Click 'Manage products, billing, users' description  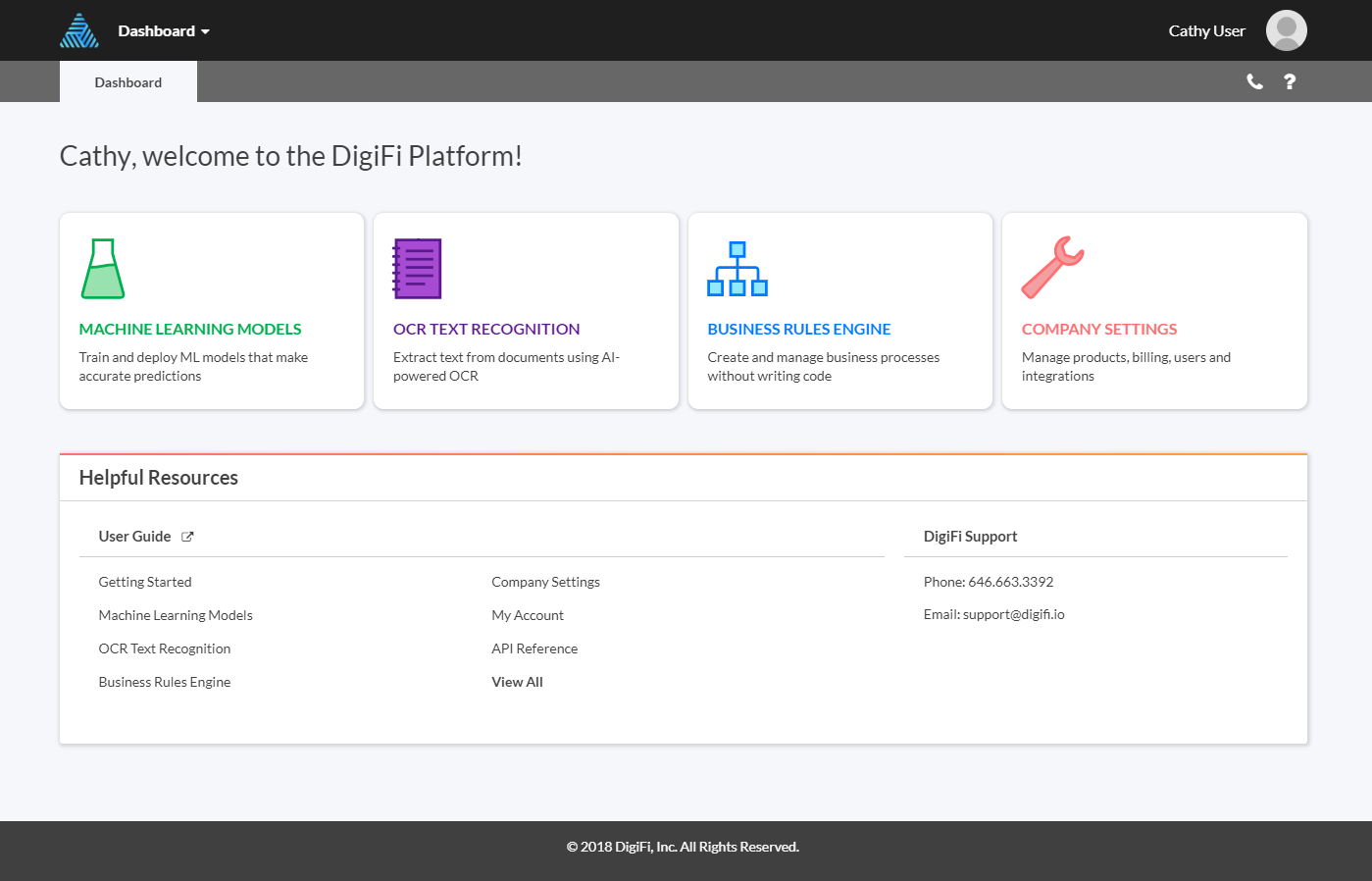coord(1126,367)
